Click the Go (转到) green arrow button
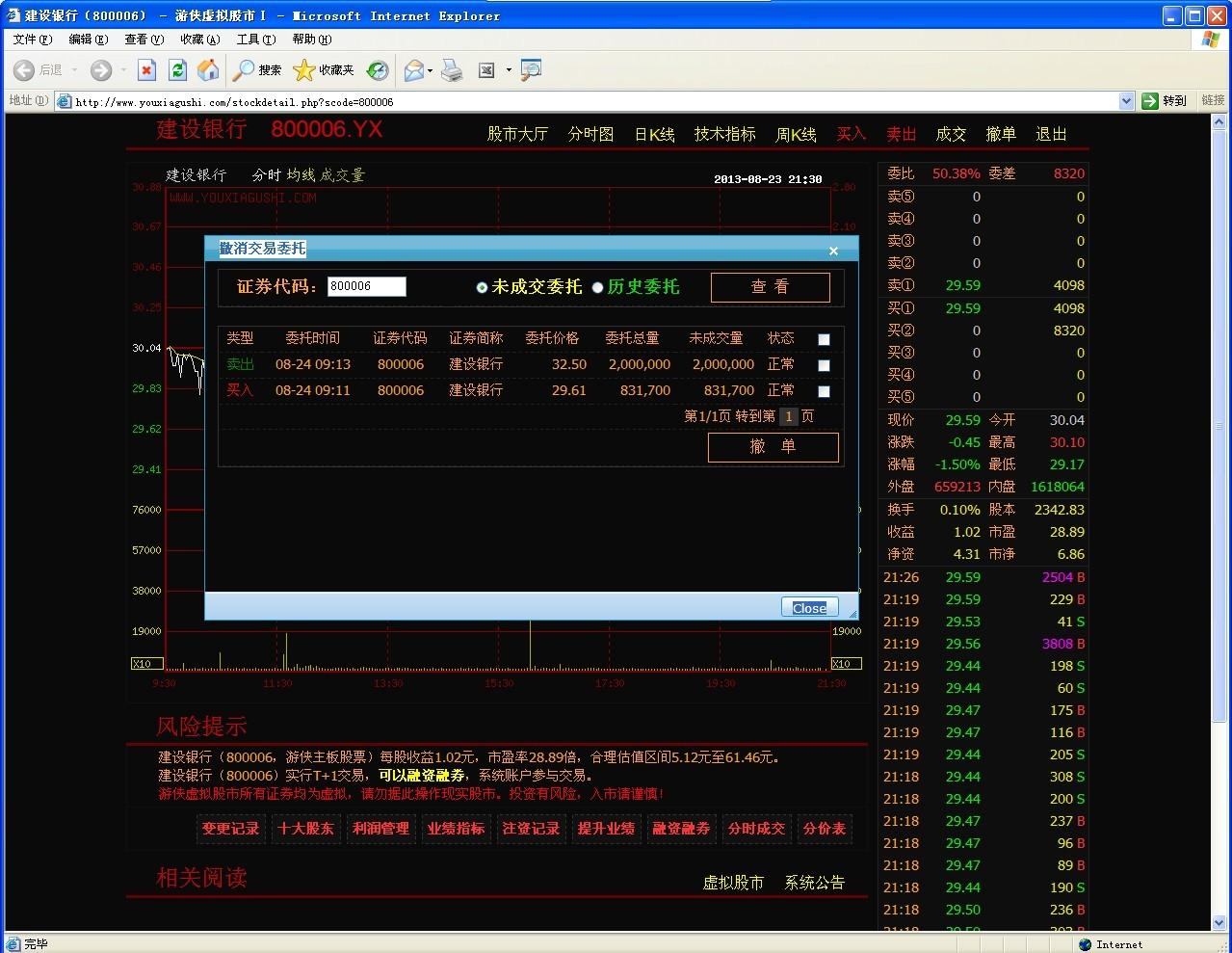The image size is (1232, 953). click(1165, 100)
